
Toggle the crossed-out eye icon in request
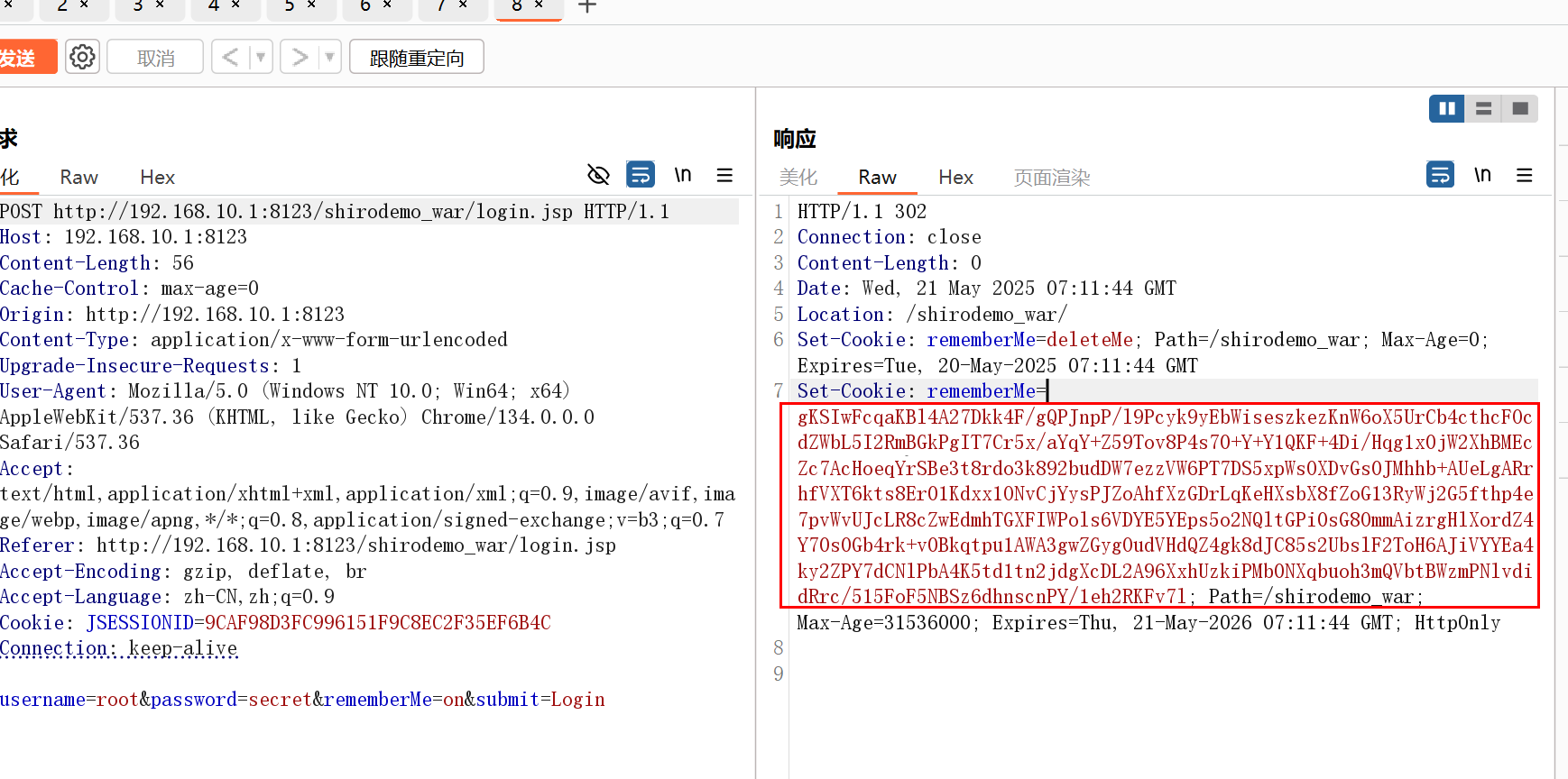coord(598,175)
